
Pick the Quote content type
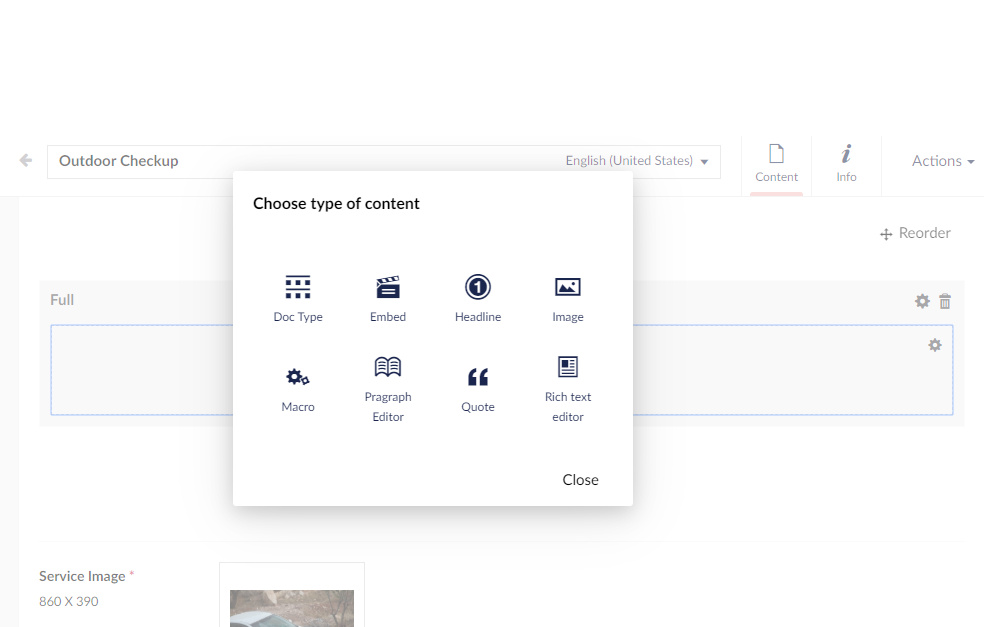point(478,378)
